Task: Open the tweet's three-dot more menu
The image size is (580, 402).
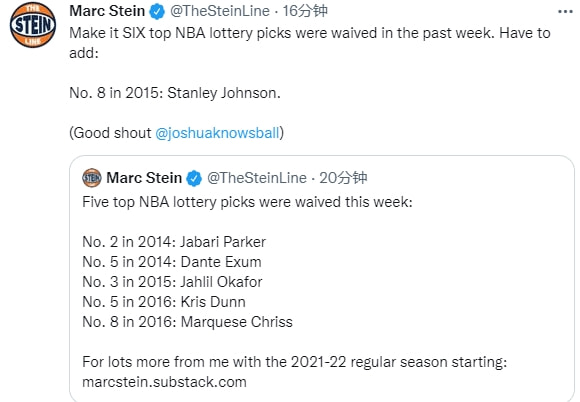Action: pyautogui.click(x=565, y=12)
